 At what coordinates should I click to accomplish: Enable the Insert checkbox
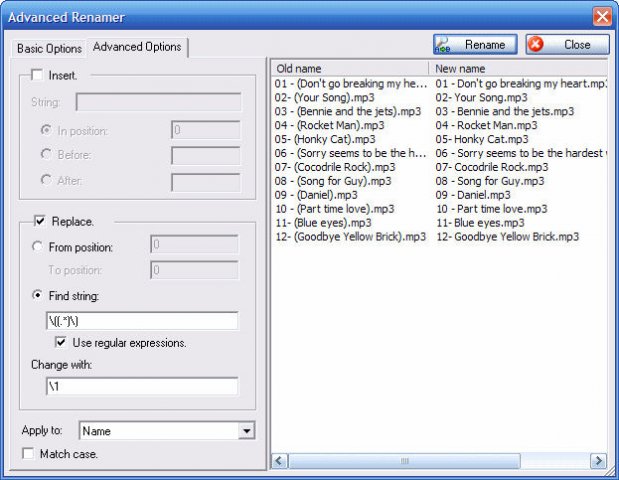[x=37, y=75]
